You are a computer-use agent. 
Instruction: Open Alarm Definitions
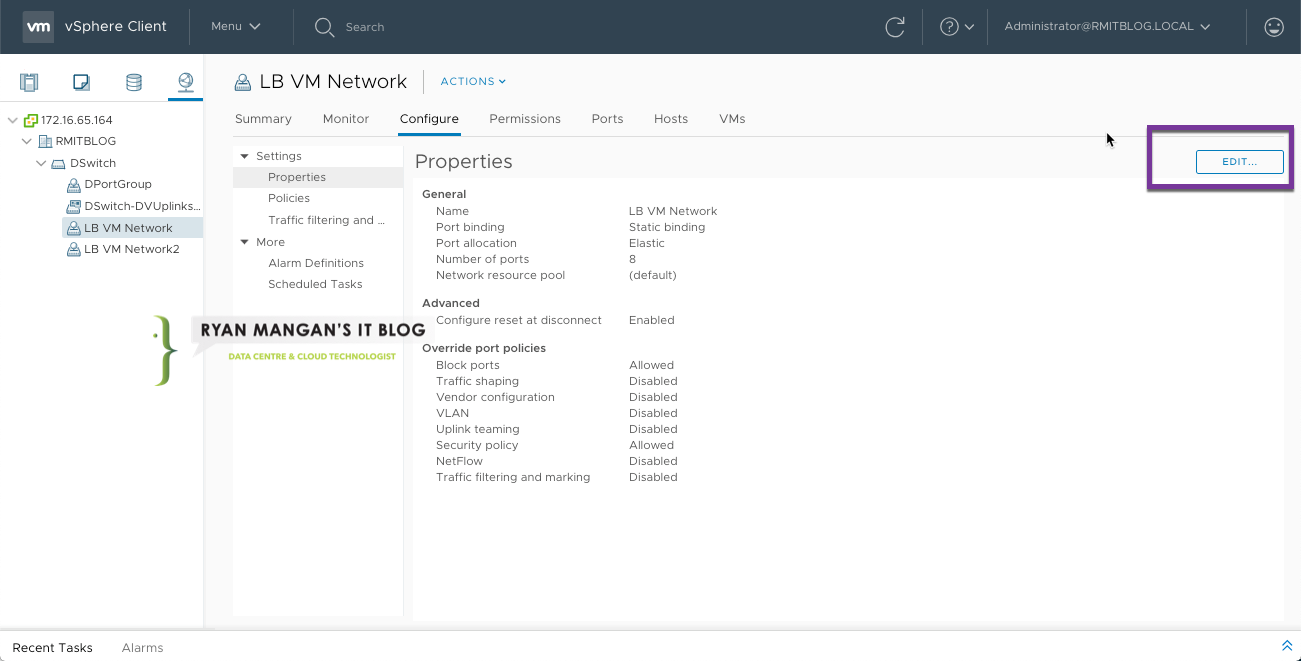click(318, 263)
